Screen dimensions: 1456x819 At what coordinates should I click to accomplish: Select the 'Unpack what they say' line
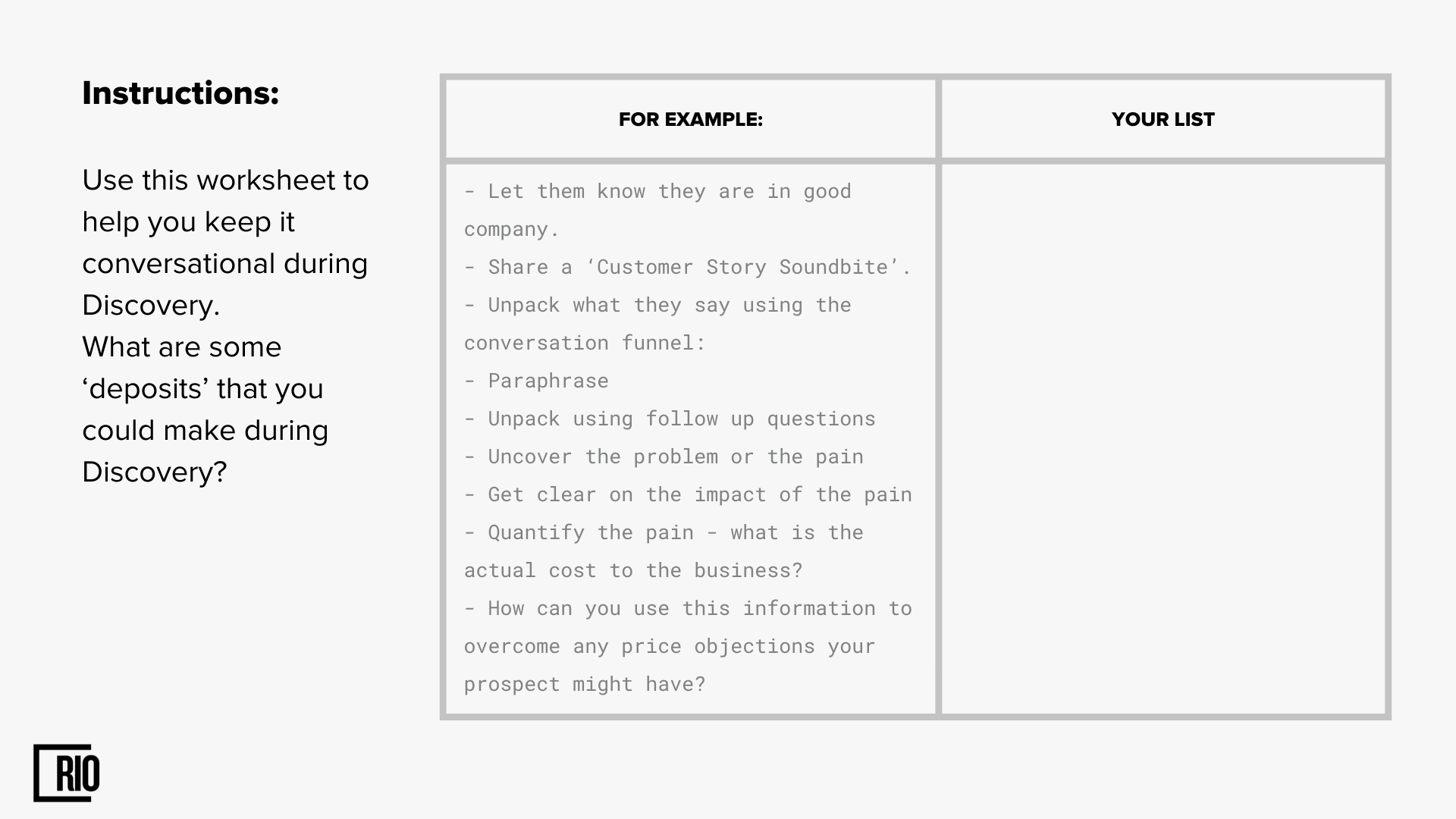coord(657,305)
